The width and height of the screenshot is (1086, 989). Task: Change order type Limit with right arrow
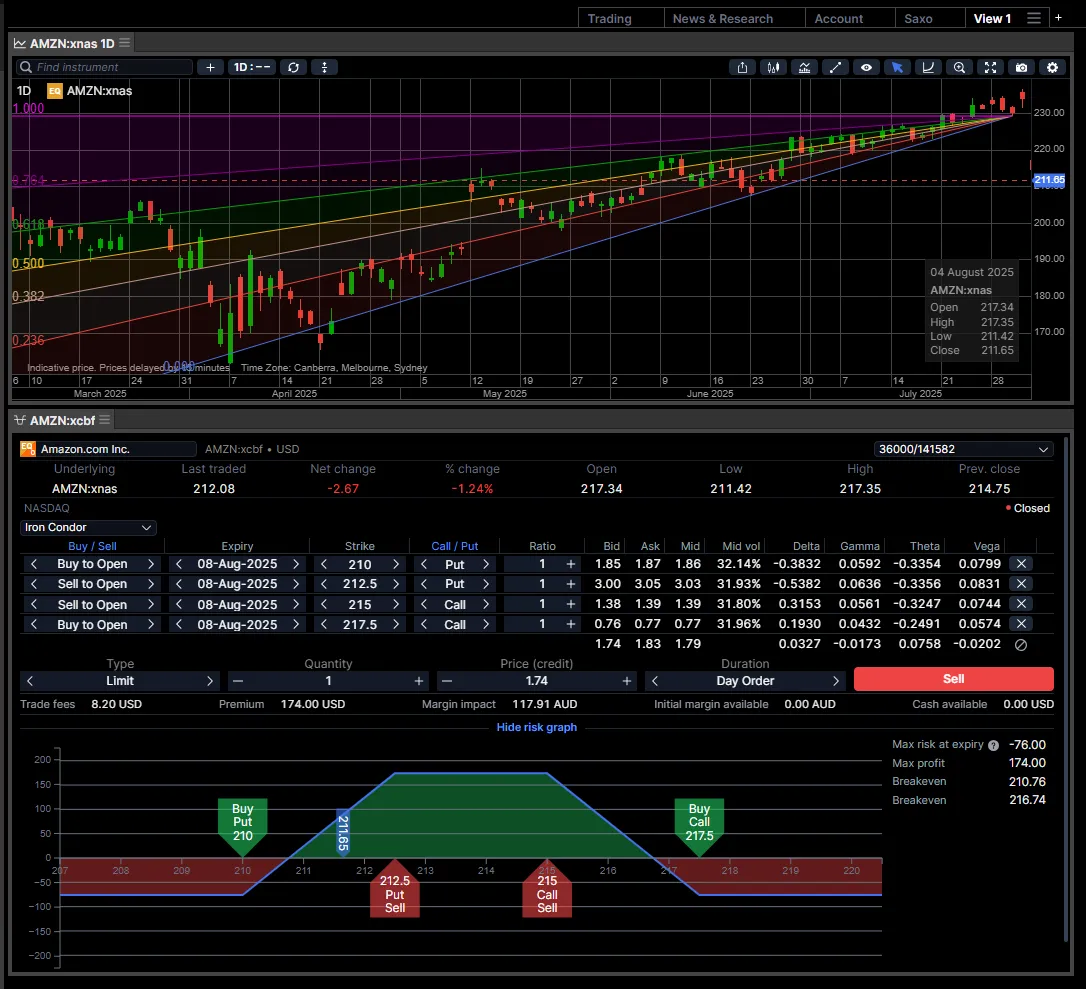pos(210,681)
